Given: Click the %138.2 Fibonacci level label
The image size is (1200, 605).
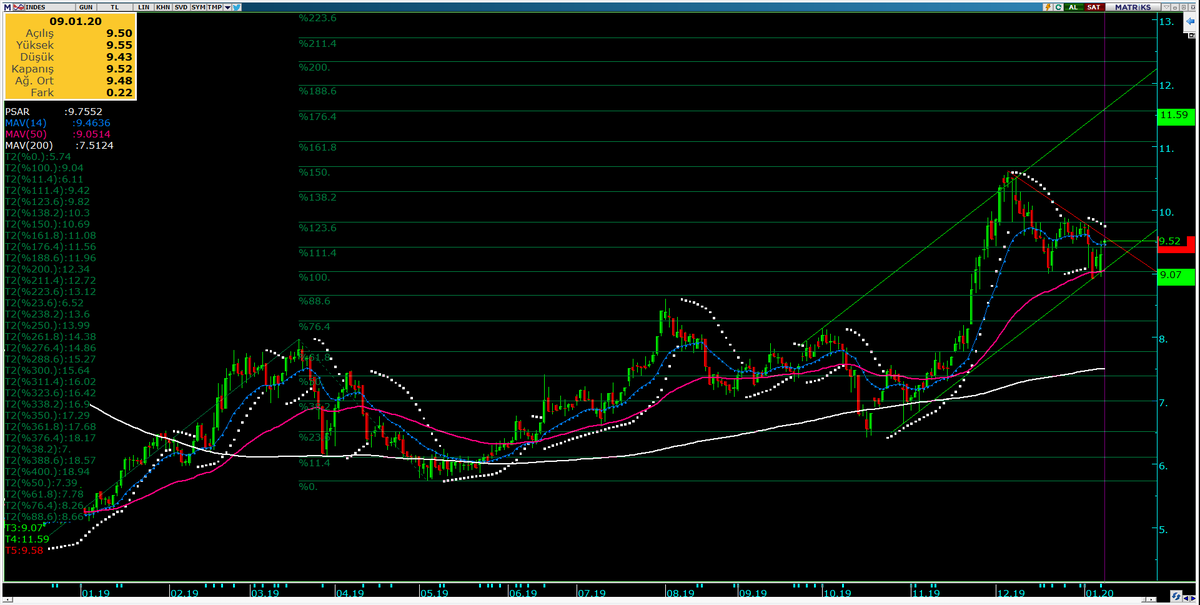Looking at the screenshot, I should (318, 197).
